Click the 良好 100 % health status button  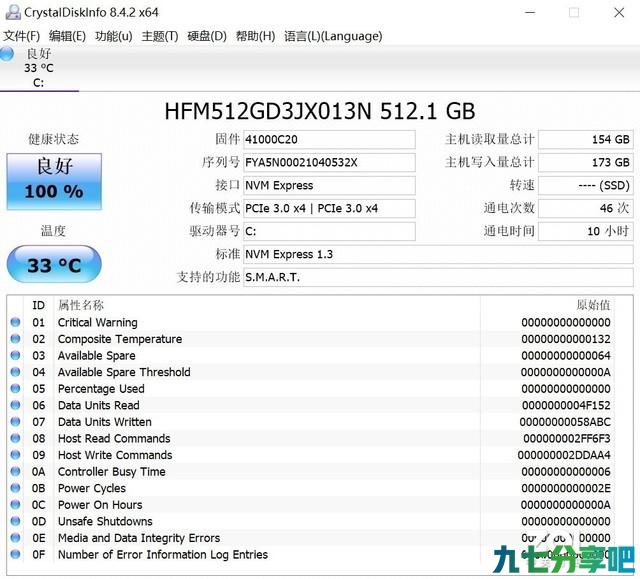point(54,181)
